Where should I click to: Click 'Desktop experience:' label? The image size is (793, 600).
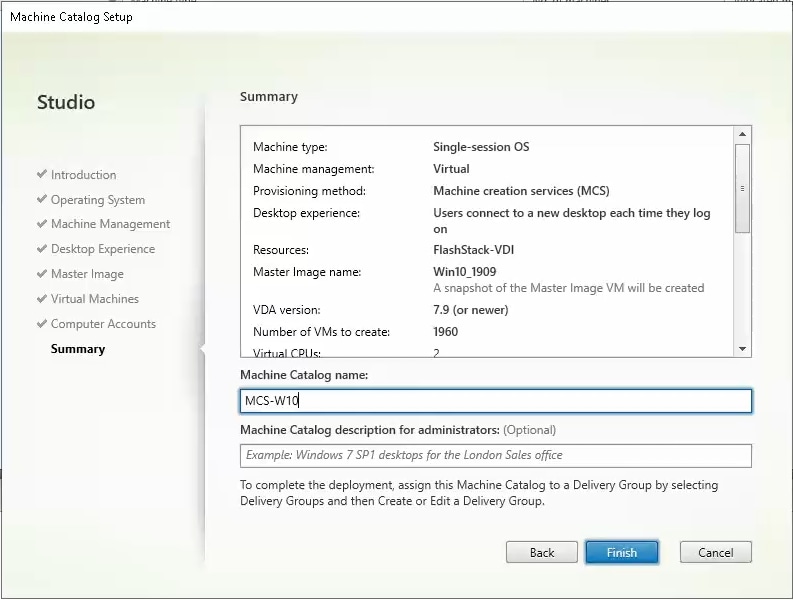pos(306,213)
